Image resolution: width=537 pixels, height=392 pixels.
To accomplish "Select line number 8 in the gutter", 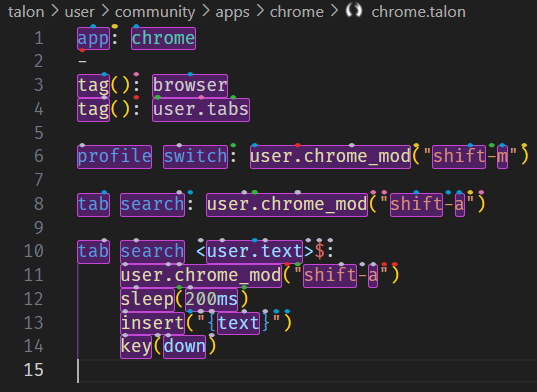I will [39, 204].
